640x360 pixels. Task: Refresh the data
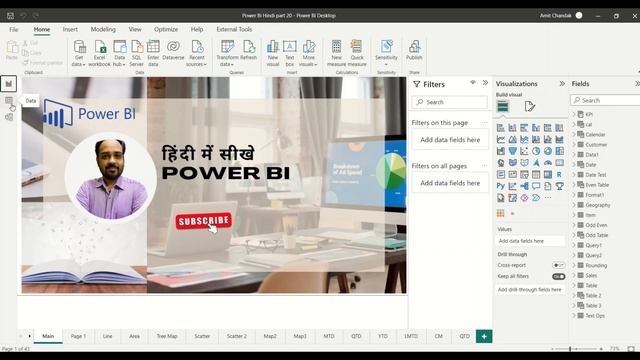click(248, 51)
